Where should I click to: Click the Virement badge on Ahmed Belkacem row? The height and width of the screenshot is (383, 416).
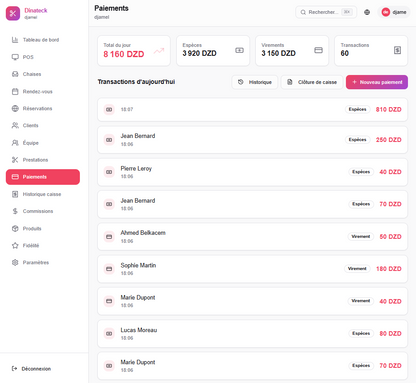pyautogui.click(x=361, y=236)
